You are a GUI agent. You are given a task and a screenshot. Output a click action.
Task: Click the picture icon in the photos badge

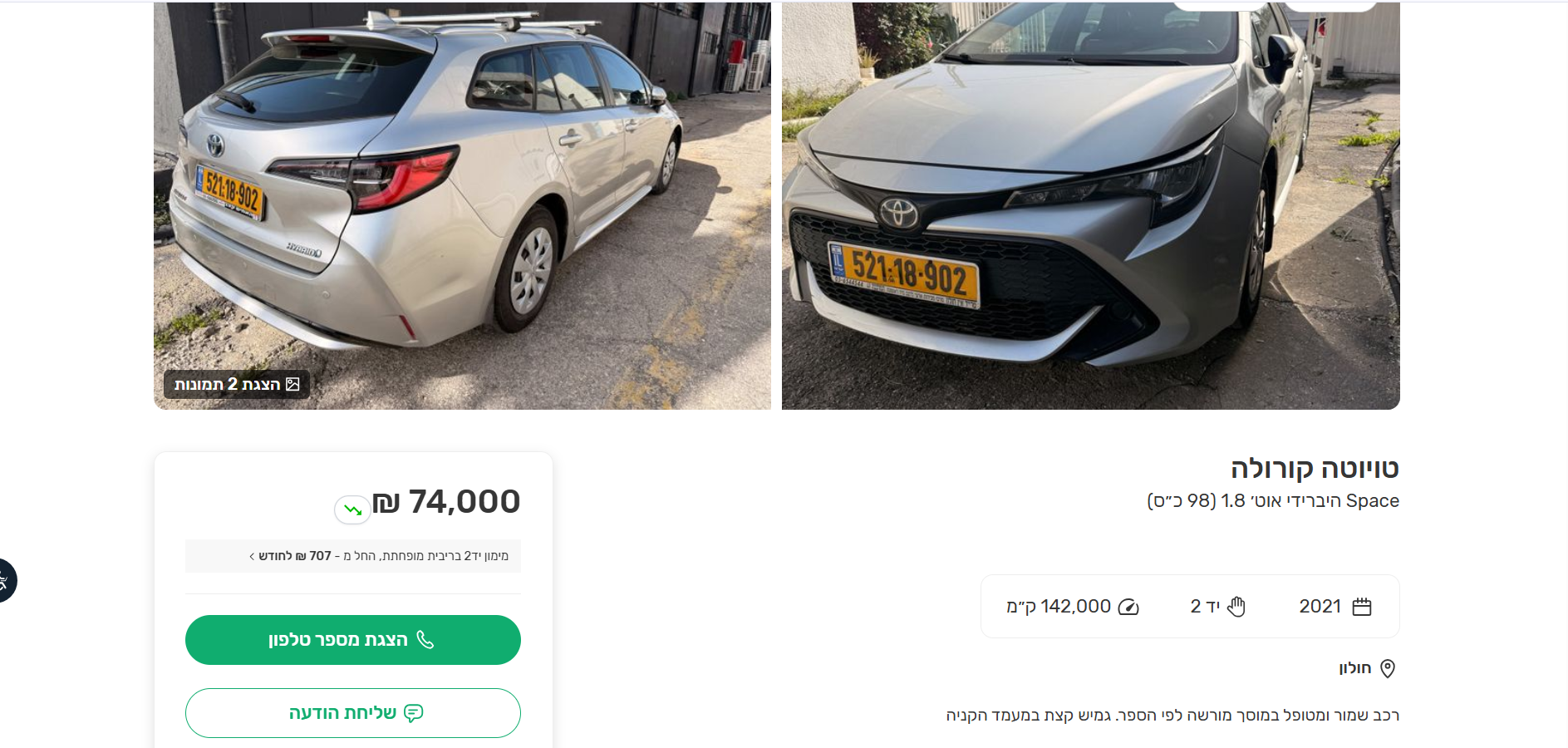pos(292,384)
